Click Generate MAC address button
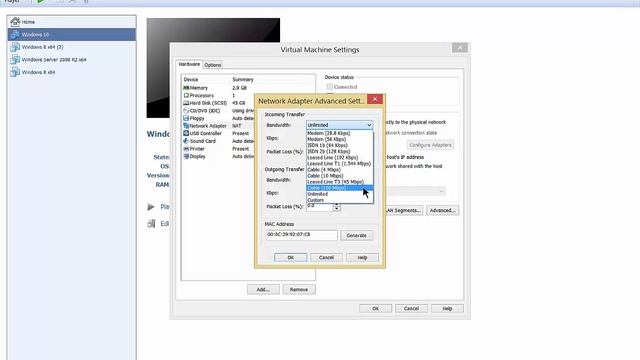 [356, 236]
